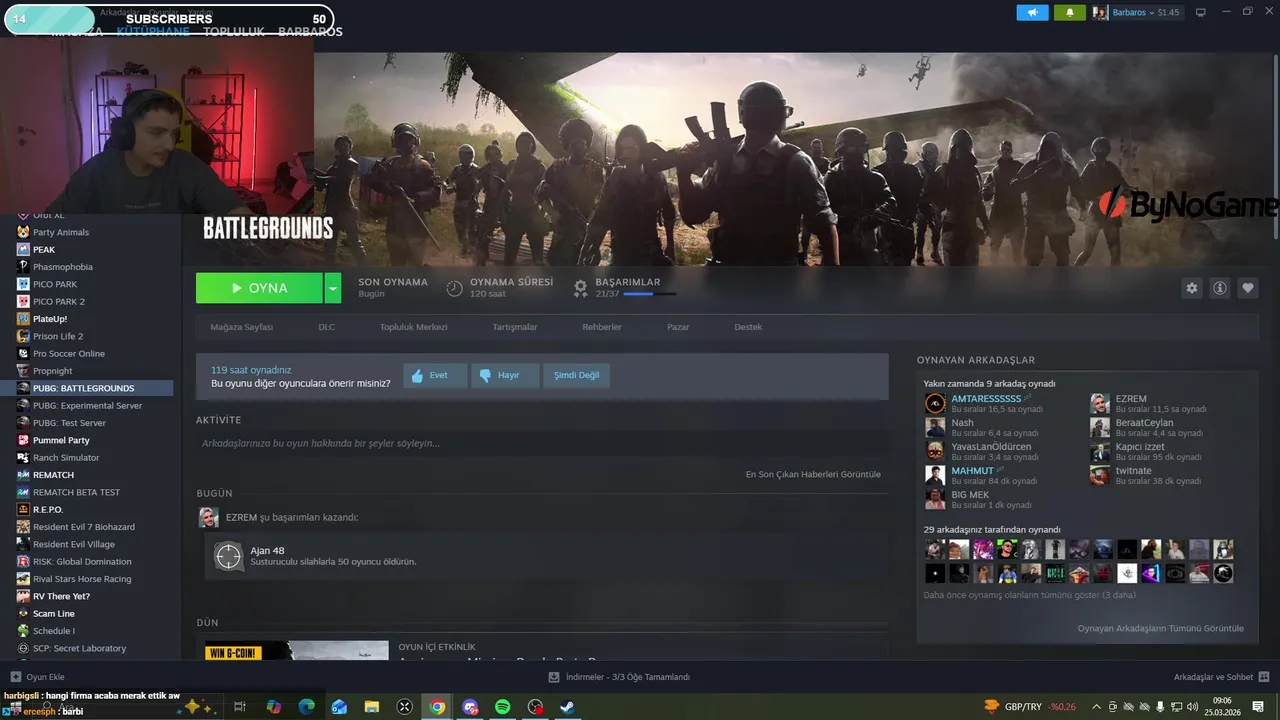Select PICO PARK 2 in library
The height and width of the screenshot is (720, 1280).
click(59, 301)
